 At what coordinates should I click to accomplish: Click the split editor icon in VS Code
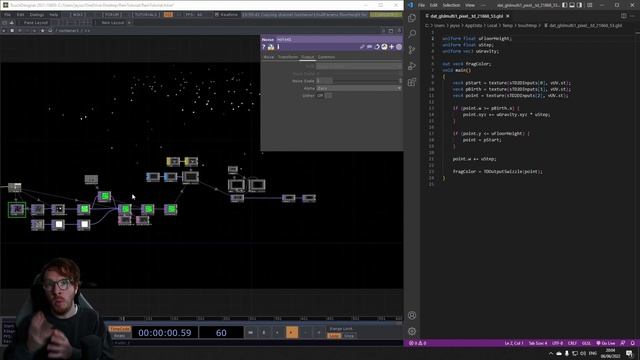[624, 16]
